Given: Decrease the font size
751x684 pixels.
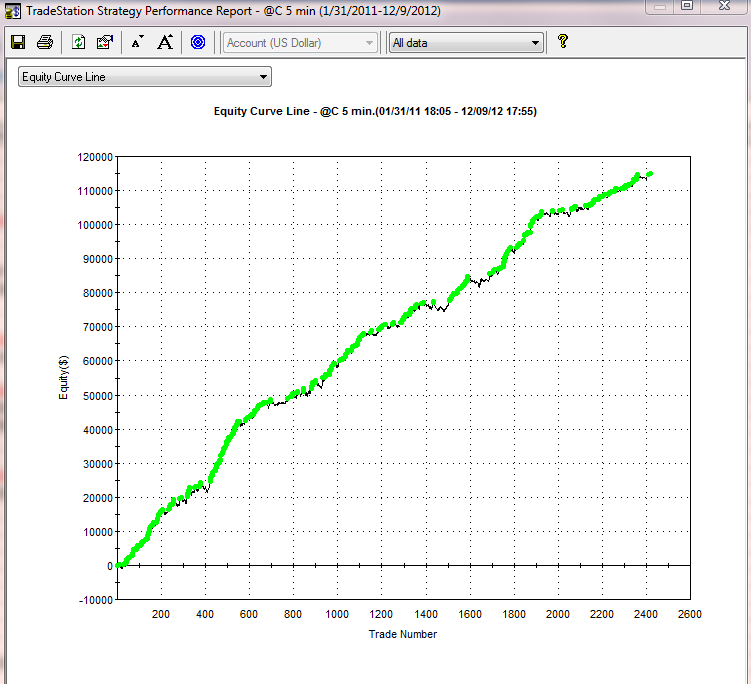Looking at the screenshot, I should click(x=138, y=42).
